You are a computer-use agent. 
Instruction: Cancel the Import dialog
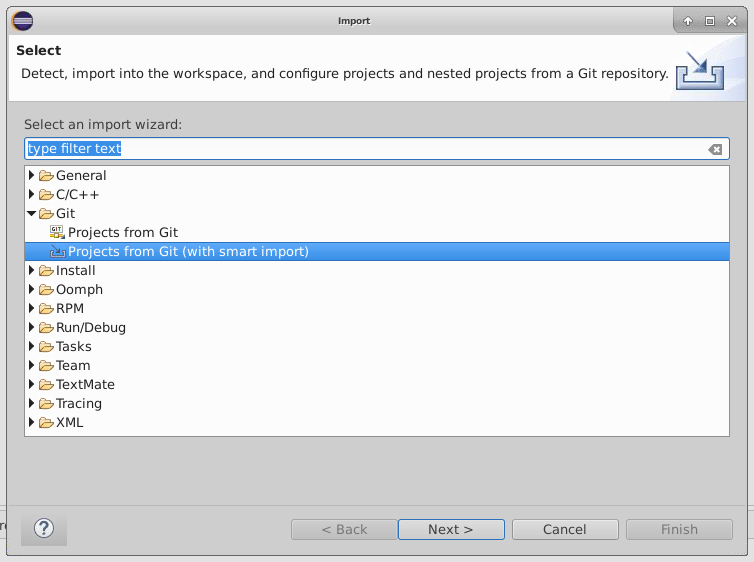564,529
